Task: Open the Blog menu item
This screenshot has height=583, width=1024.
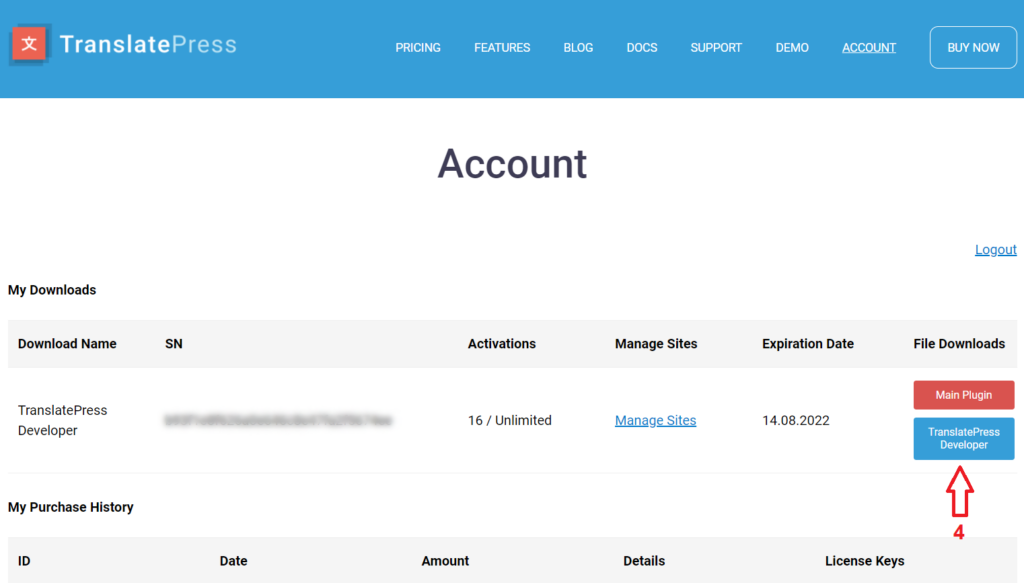Action: pyautogui.click(x=578, y=48)
